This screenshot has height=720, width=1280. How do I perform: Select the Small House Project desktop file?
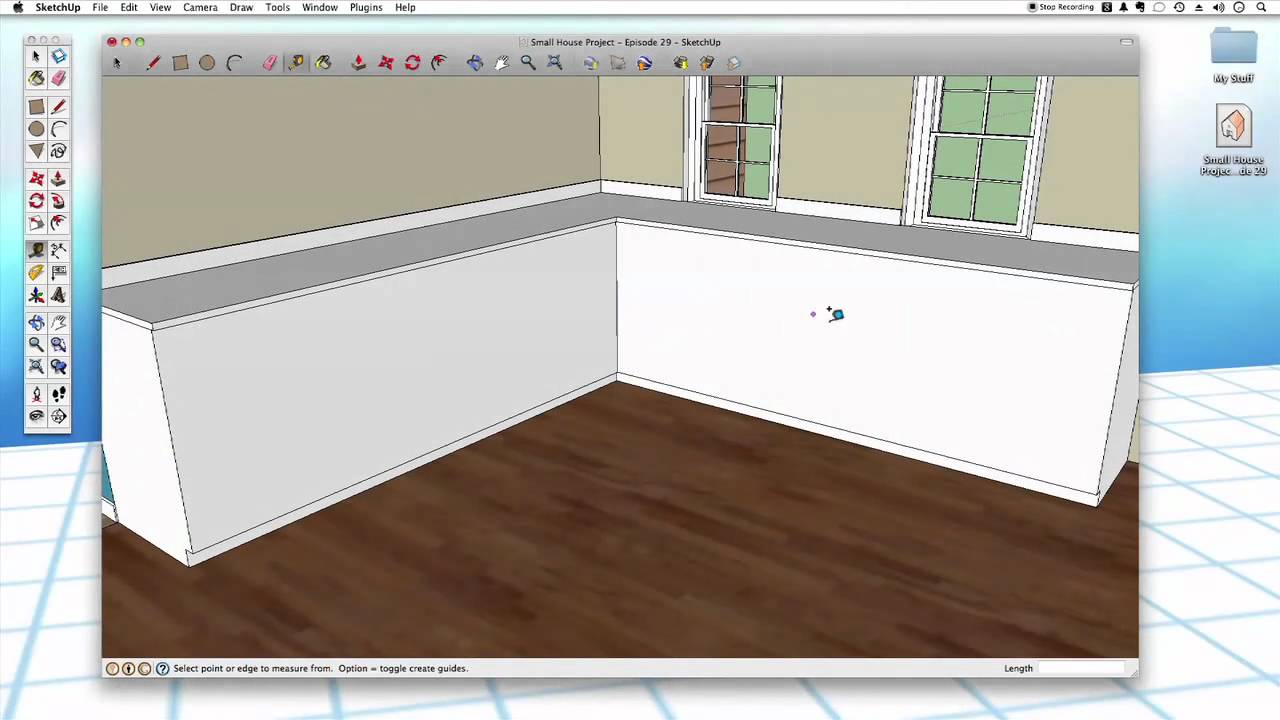(1233, 141)
